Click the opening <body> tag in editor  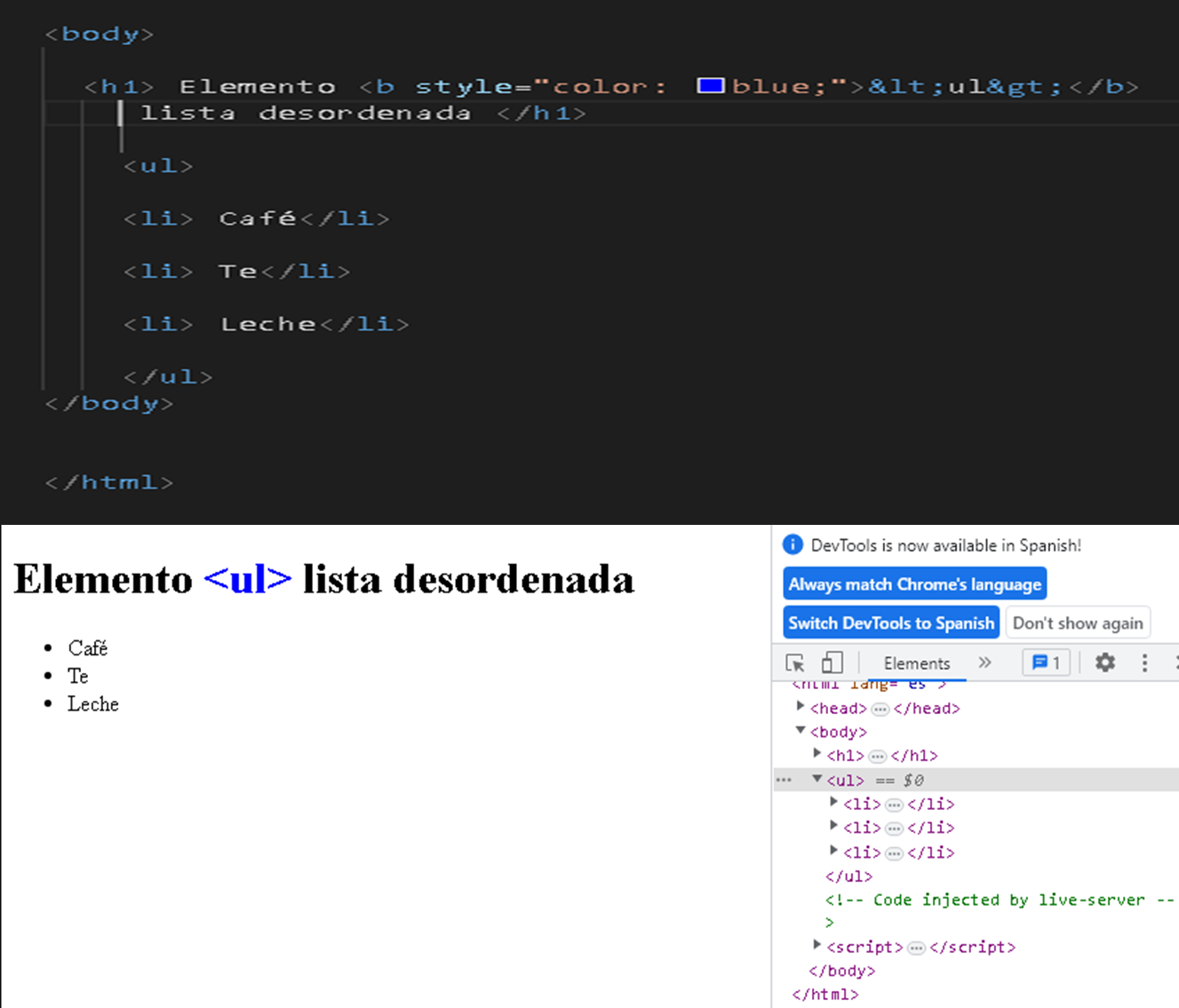click(x=100, y=34)
